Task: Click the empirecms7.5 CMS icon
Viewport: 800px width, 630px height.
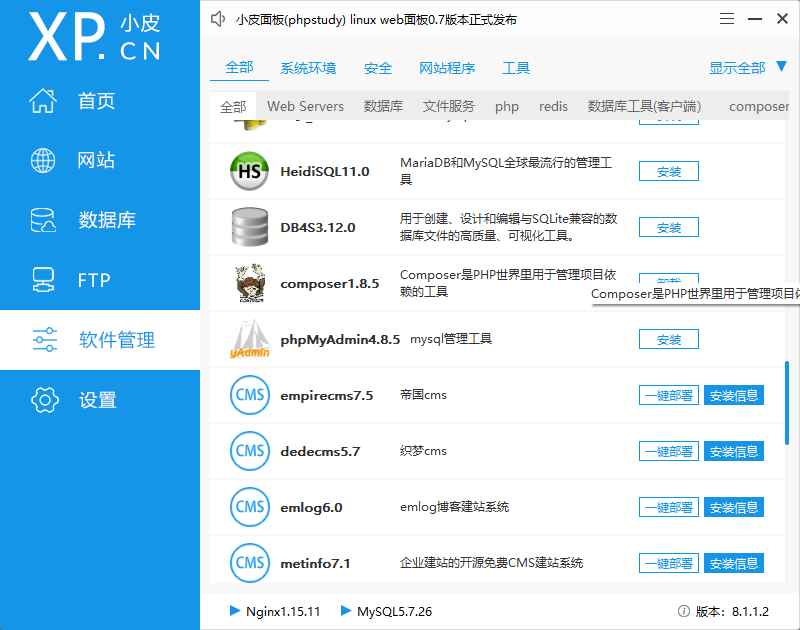Action: click(x=249, y=395)
